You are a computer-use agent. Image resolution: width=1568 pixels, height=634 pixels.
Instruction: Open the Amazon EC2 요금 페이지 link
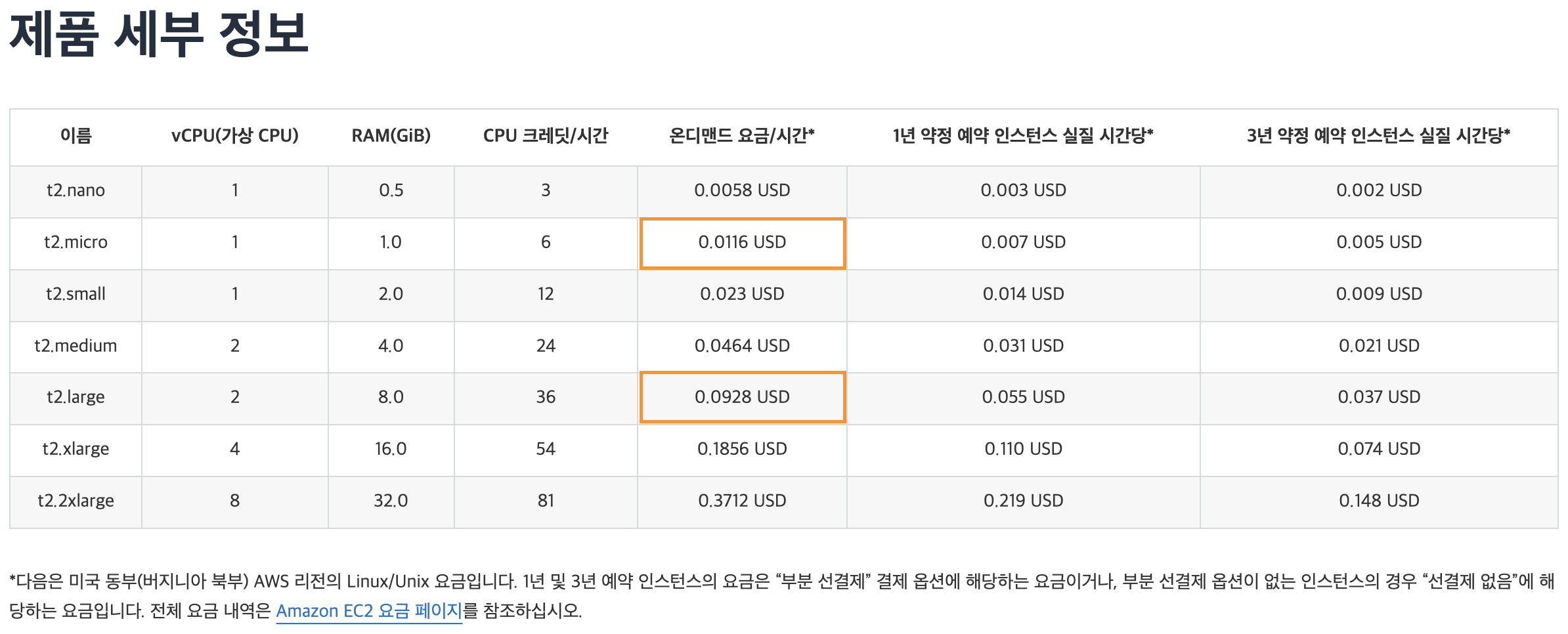(x=369, y=611)
